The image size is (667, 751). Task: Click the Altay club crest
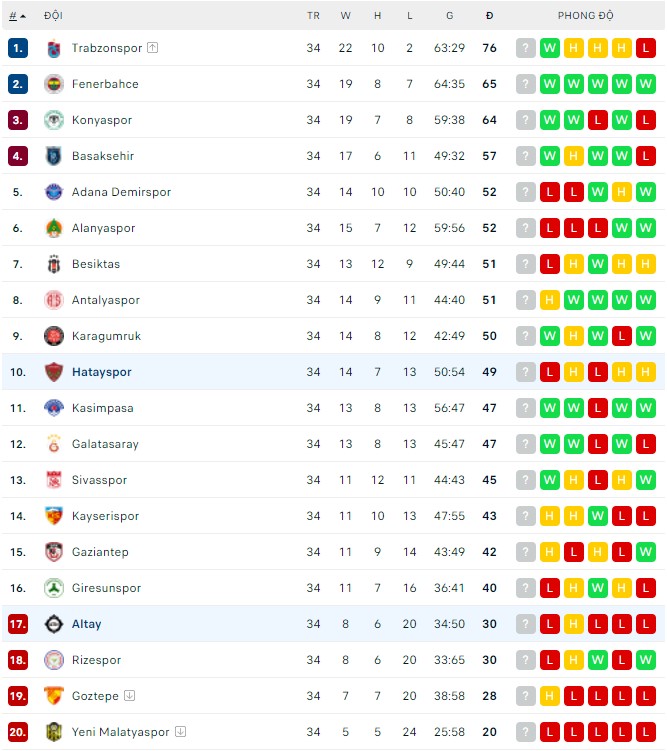54,624
